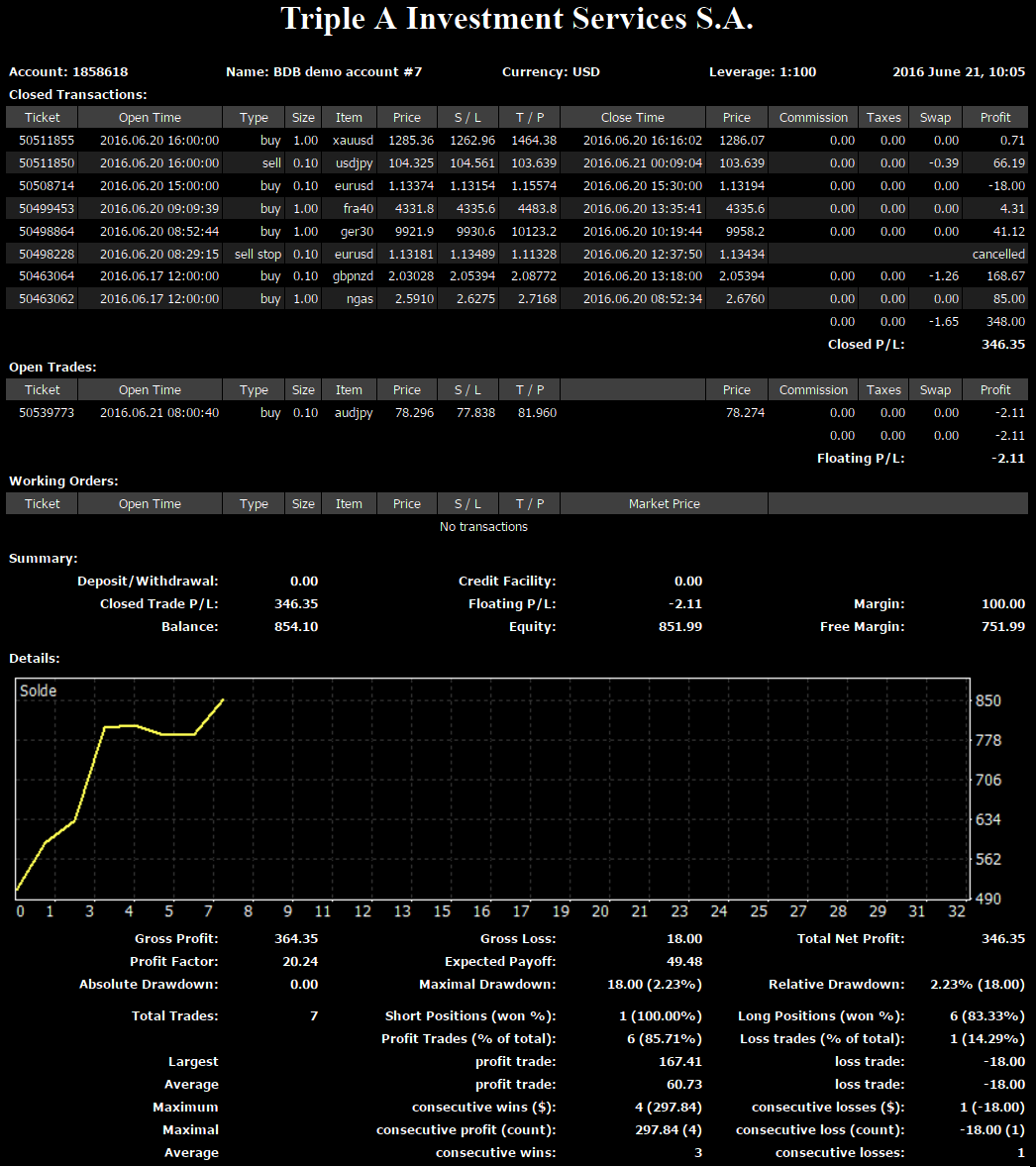
Task: Click profit value 66.19
Action: (1008, 163)
